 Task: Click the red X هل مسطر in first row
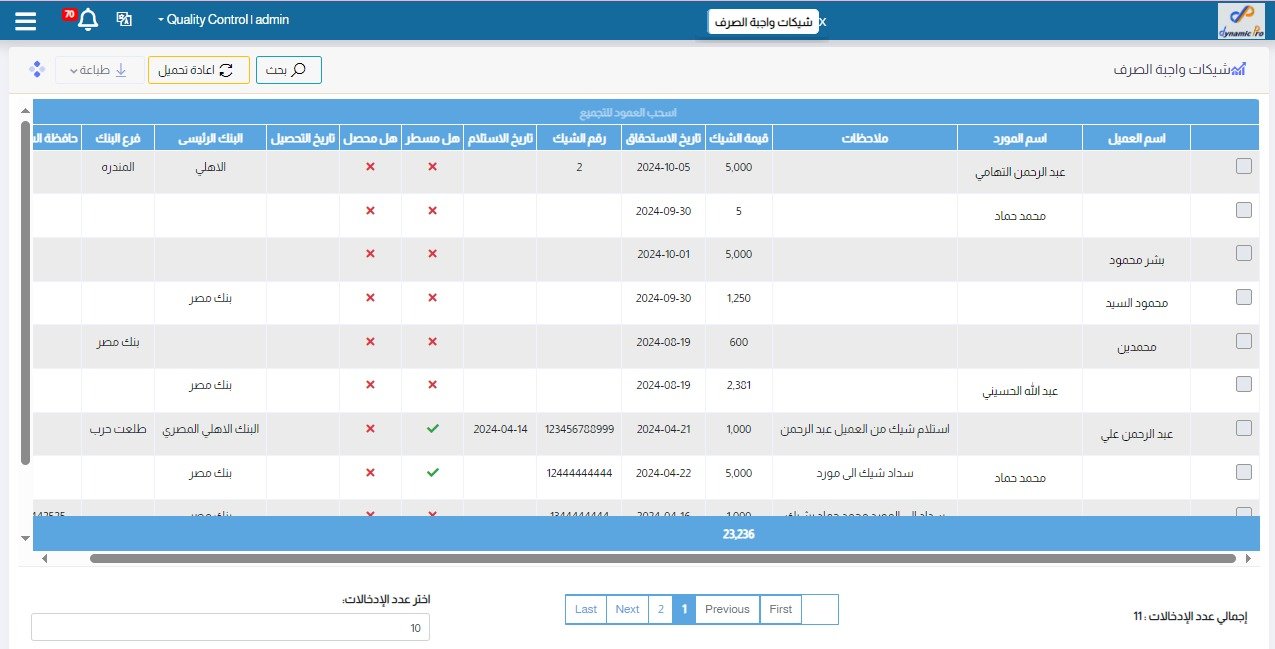coord(432,167)
